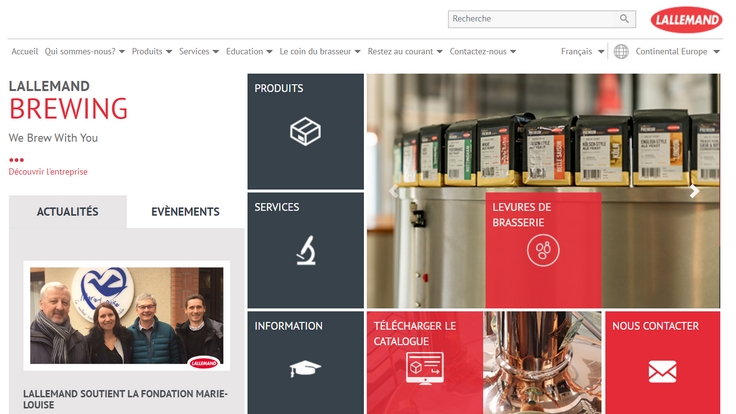736x414 pixels.
Task: Click the microscope icon in the Services tile
Action: pyautogui.click(x=306, y=250)
